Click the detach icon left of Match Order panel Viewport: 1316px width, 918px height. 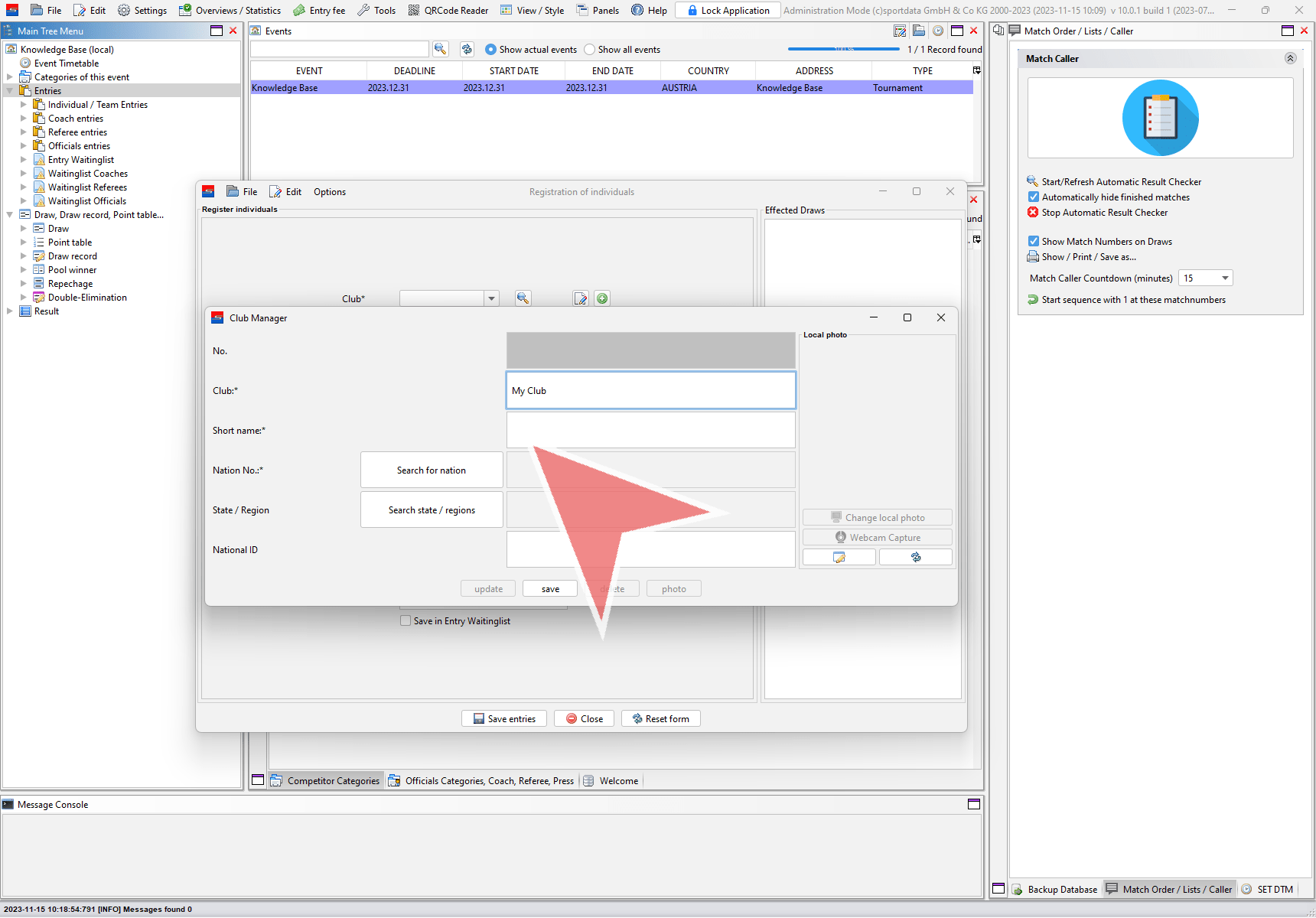coord(998,31)
